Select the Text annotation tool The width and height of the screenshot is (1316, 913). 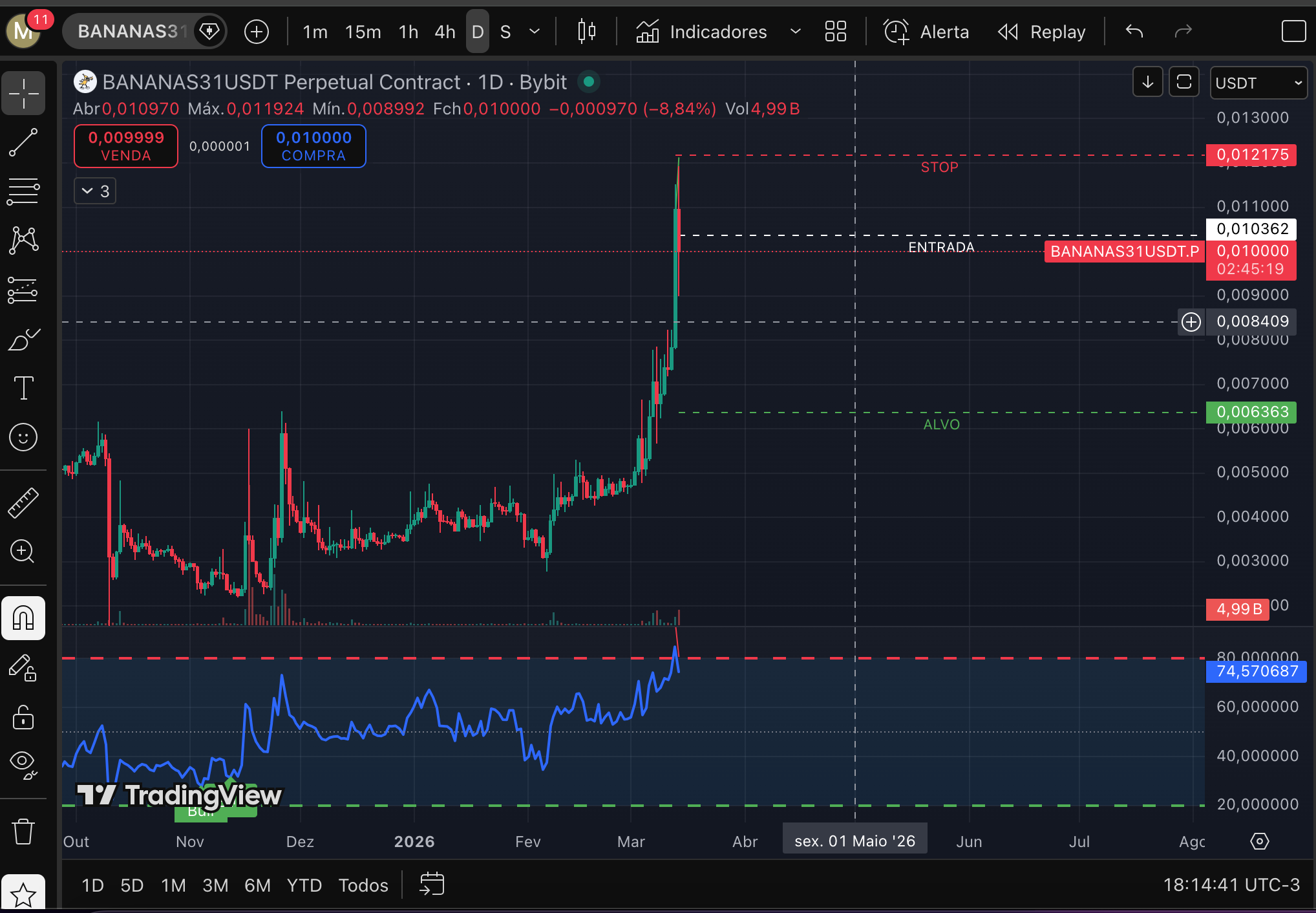[23, 388]
